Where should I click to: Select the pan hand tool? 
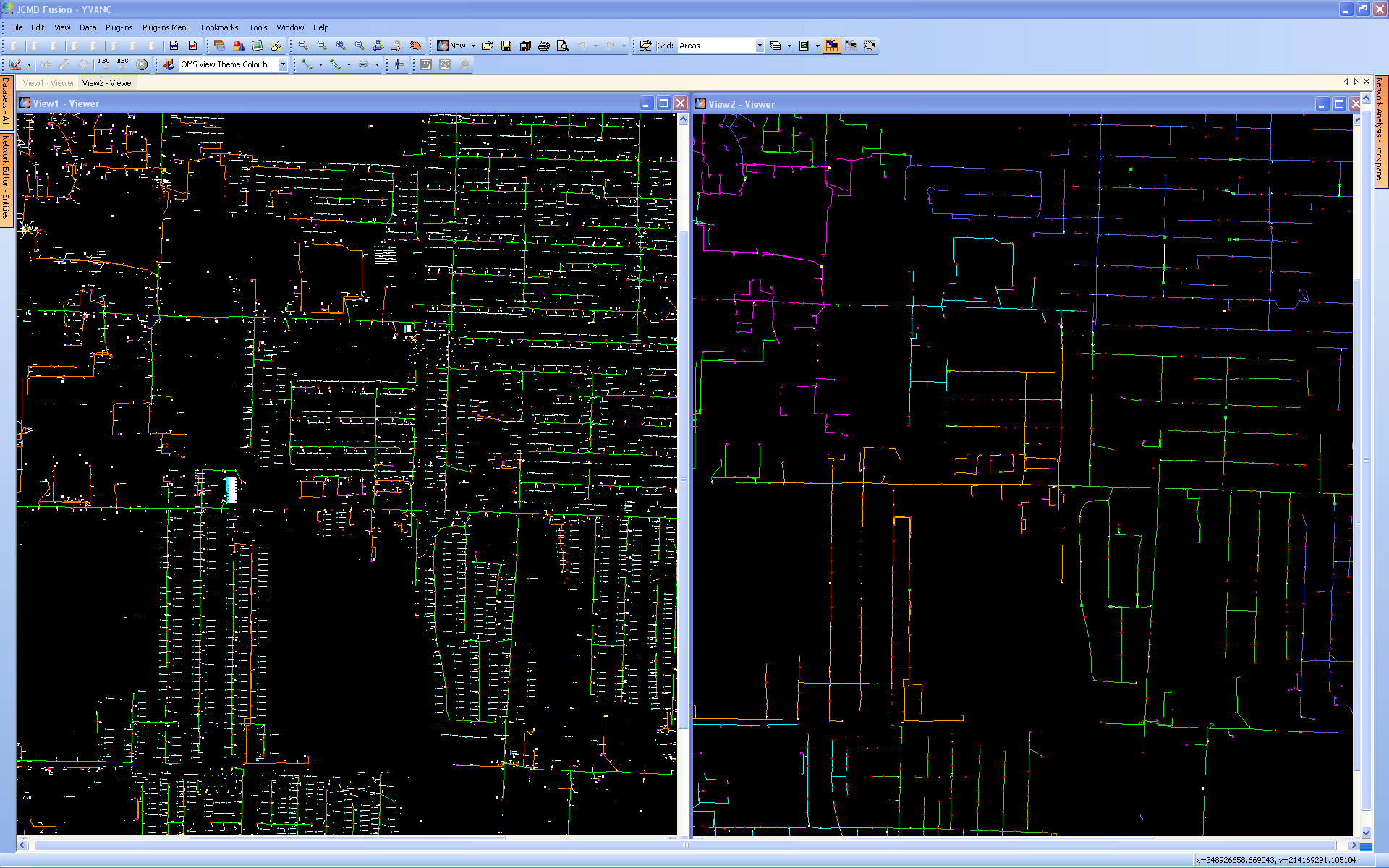[x=415, y=46]
